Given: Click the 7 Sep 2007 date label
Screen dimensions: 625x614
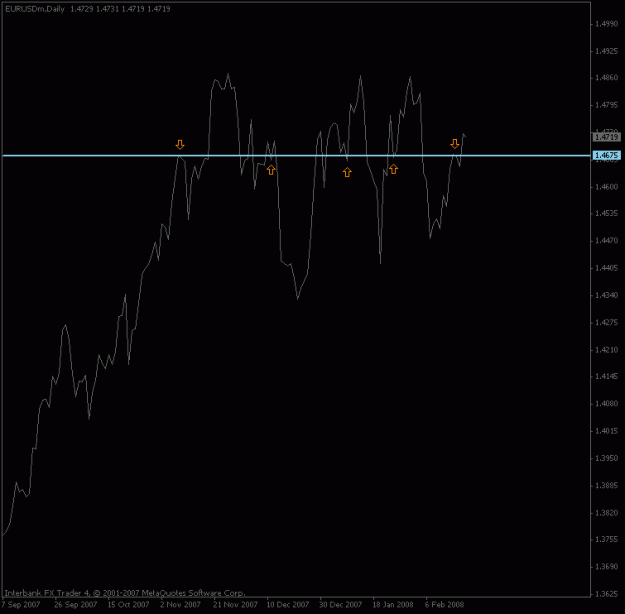Looking at the screenshot, I should pos(20,604).
